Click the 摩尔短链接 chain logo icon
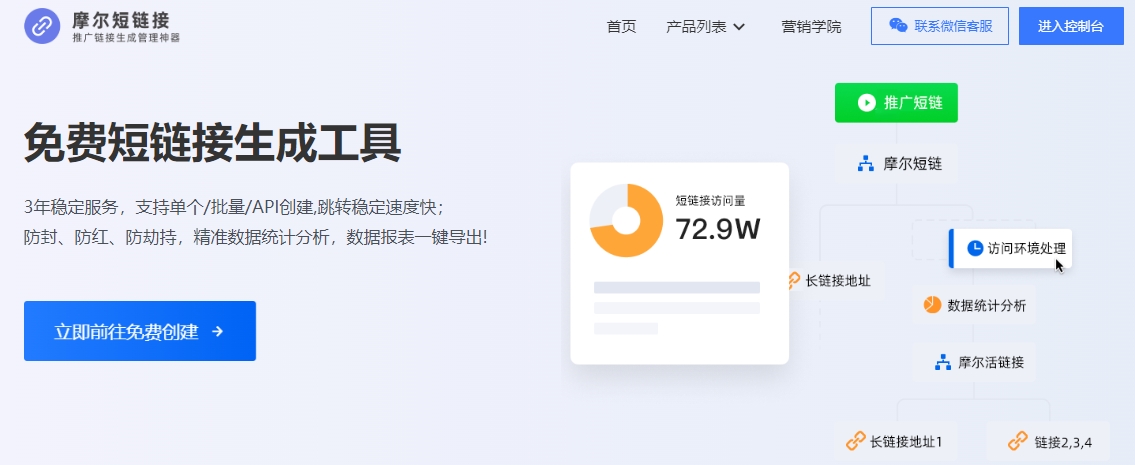1135x465 pixels. [42, 26]
